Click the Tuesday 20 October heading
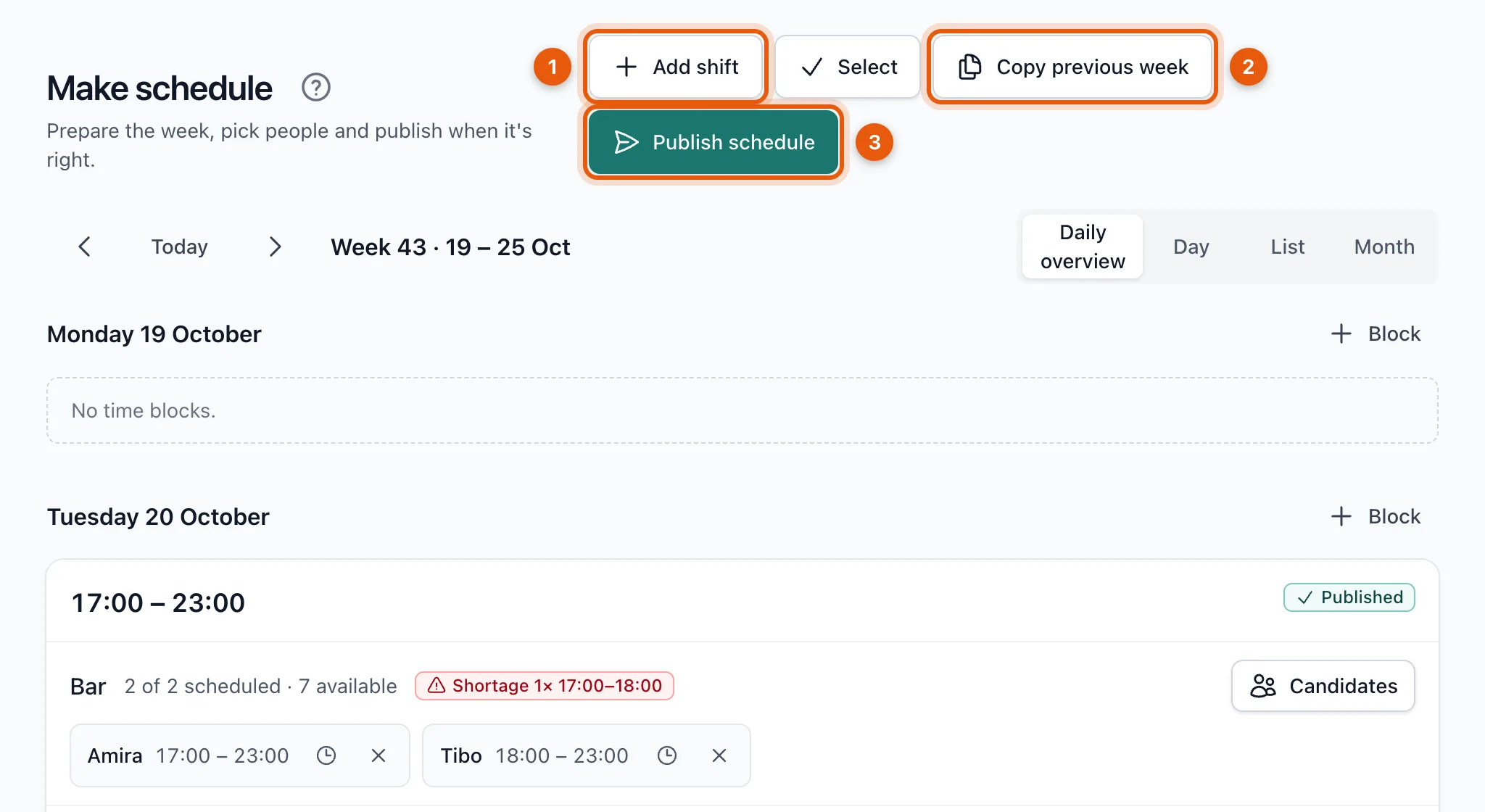 coord(158,517)
